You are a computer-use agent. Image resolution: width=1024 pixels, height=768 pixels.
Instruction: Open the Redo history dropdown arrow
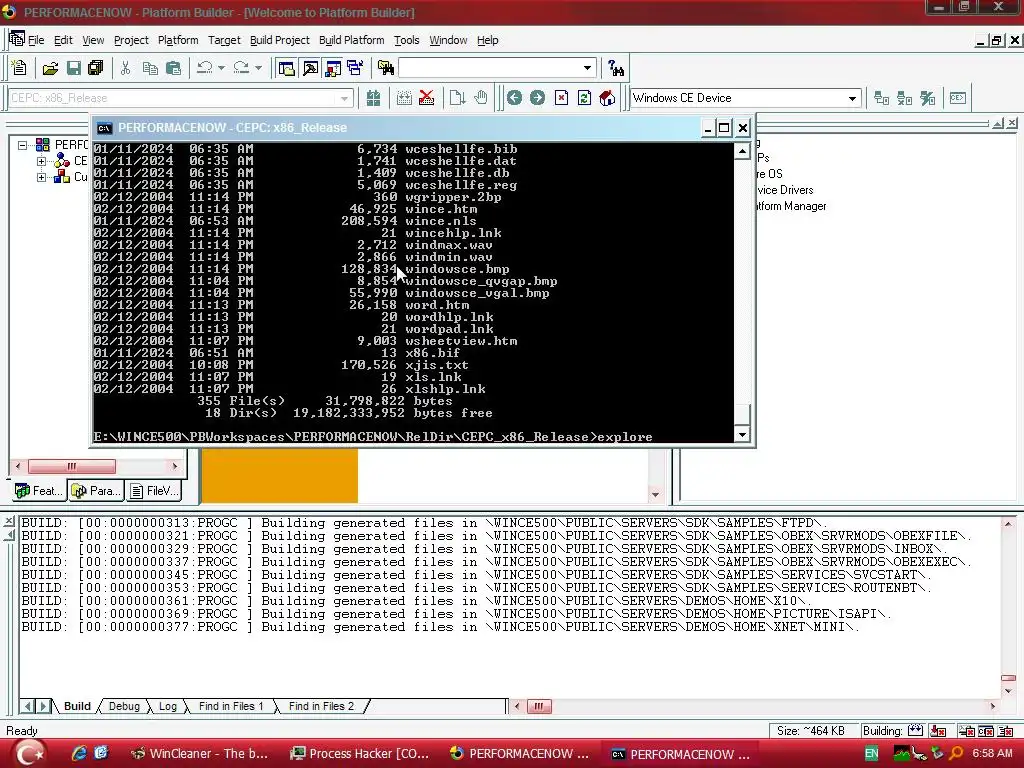pyautogui.click(x=258, y=68)
